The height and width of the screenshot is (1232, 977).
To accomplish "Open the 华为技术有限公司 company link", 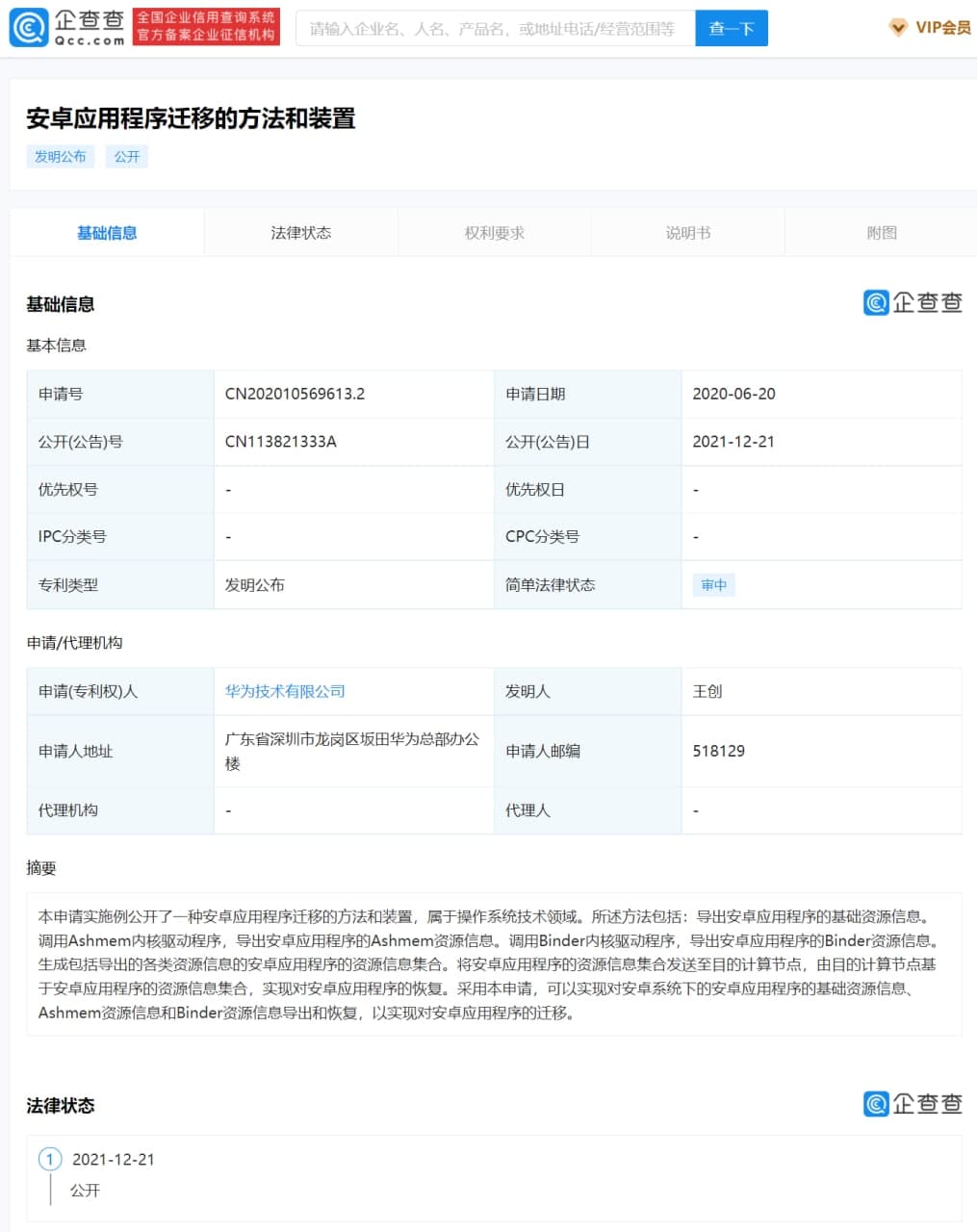I will (285, 691).
